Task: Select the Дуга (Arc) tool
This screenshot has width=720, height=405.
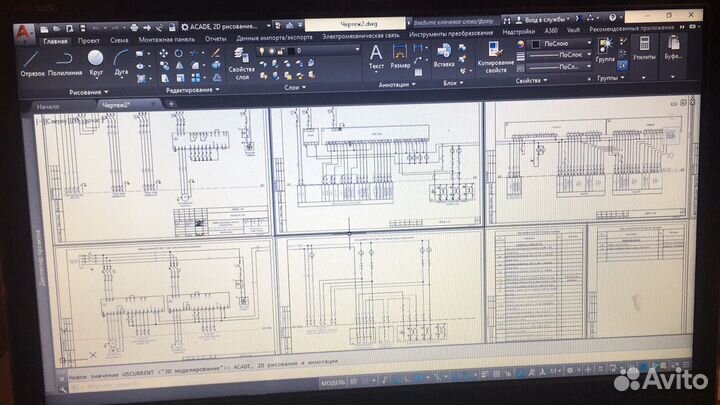Action: tap(121, 62)
